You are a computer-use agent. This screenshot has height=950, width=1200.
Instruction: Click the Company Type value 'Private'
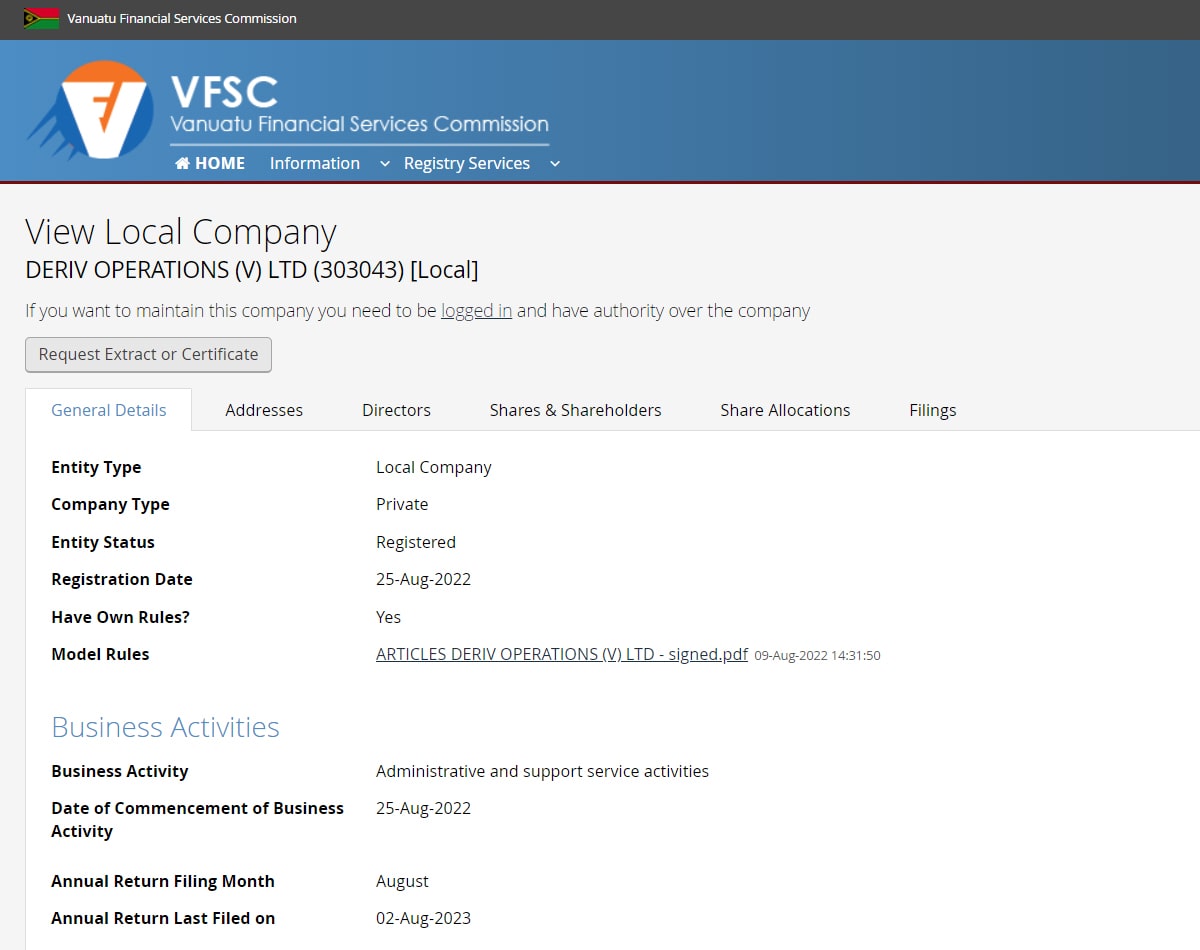coord(402,504)
